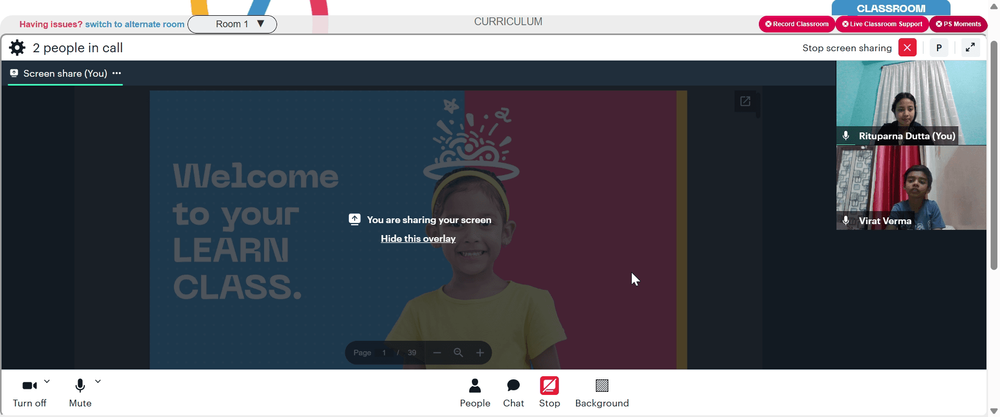Select Screen share (You) tab
1000x417 pixels.
[x=65, y=73]
